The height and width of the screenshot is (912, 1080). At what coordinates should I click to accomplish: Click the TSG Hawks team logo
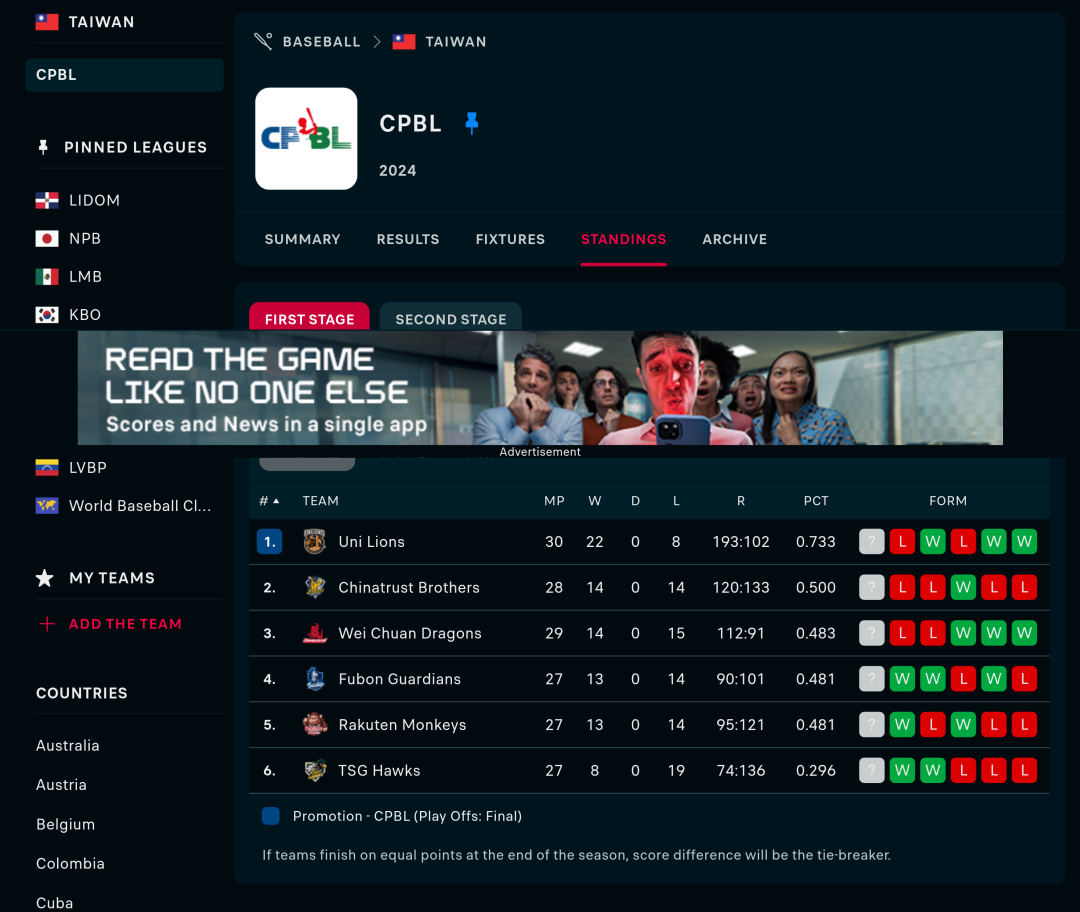click(x=315, y=770)
